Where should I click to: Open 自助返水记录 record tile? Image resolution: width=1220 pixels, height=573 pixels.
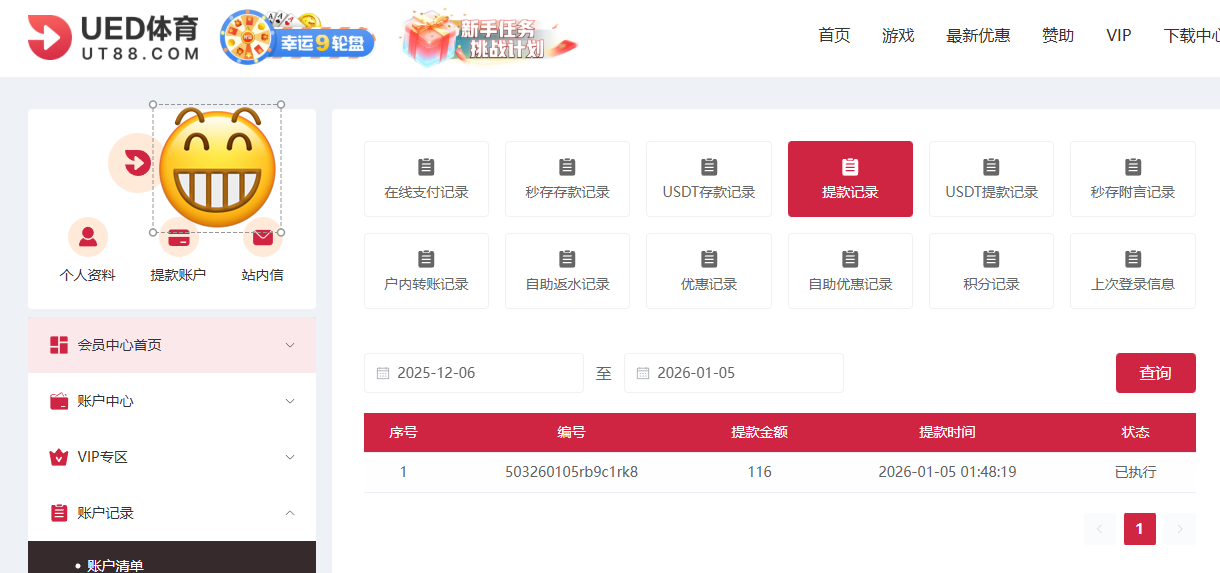click(x=567, y=271)
